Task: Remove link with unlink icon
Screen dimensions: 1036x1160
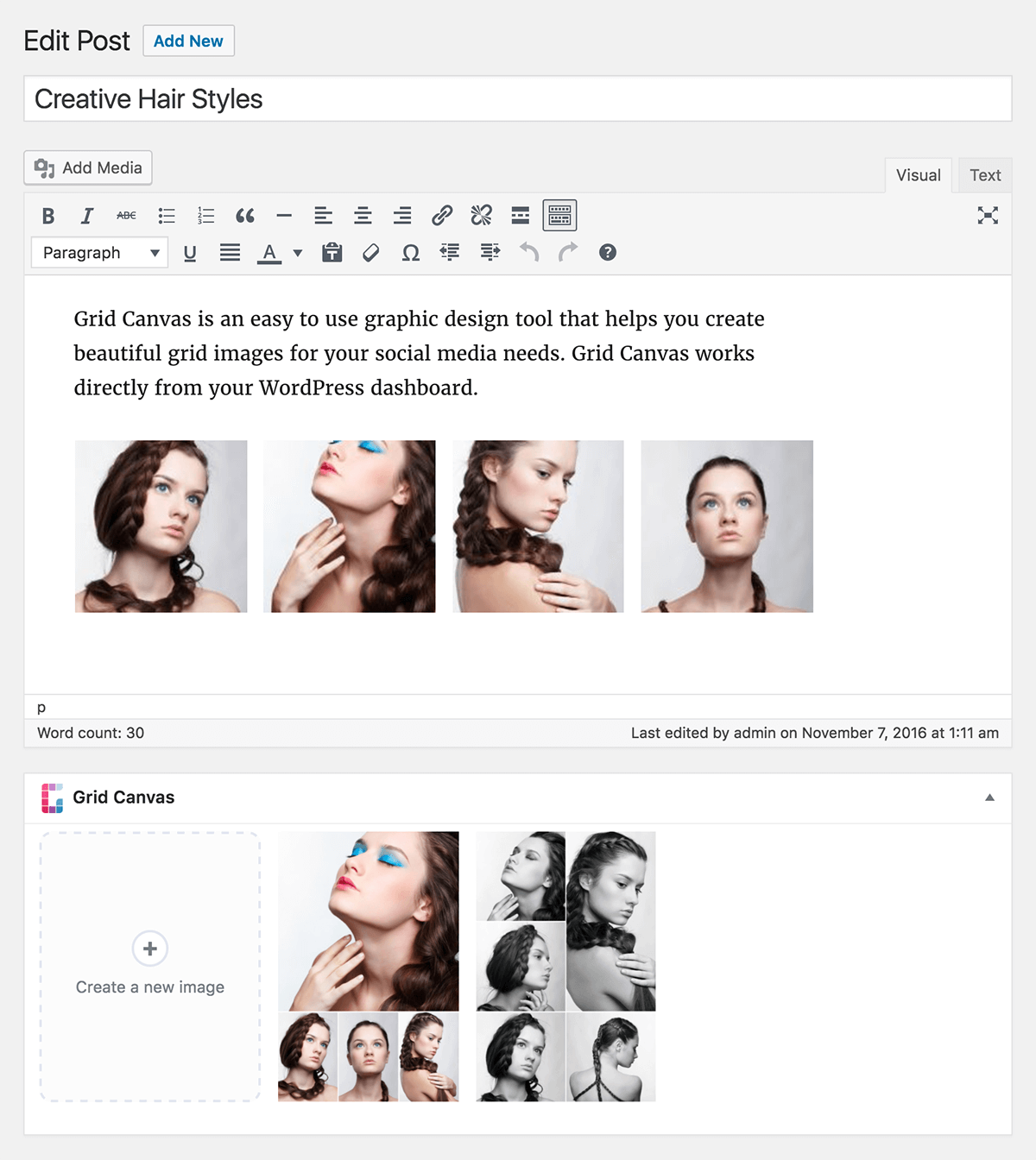Action: (x=481, y=216)
